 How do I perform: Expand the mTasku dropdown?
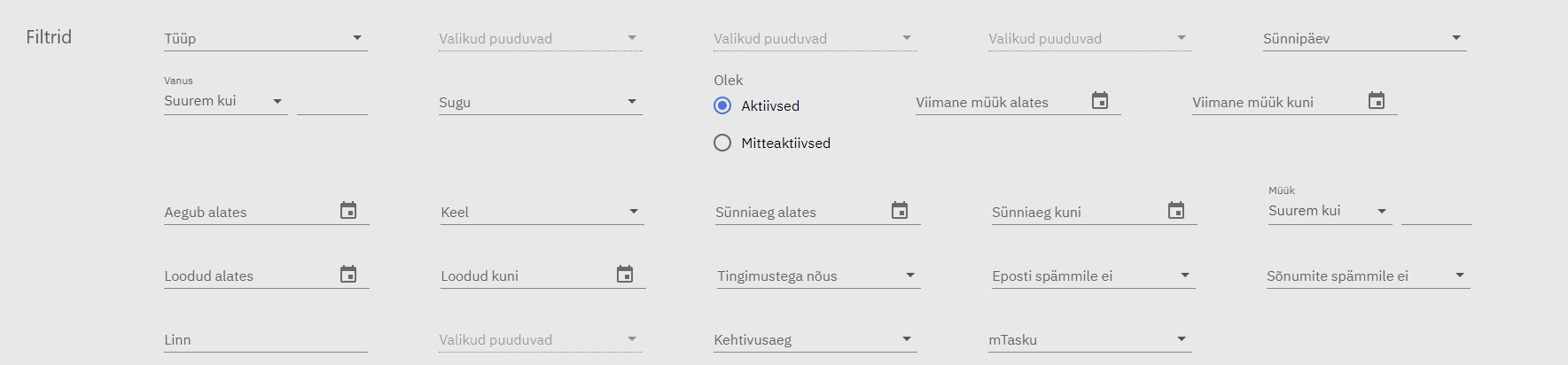click(1089, 339)
